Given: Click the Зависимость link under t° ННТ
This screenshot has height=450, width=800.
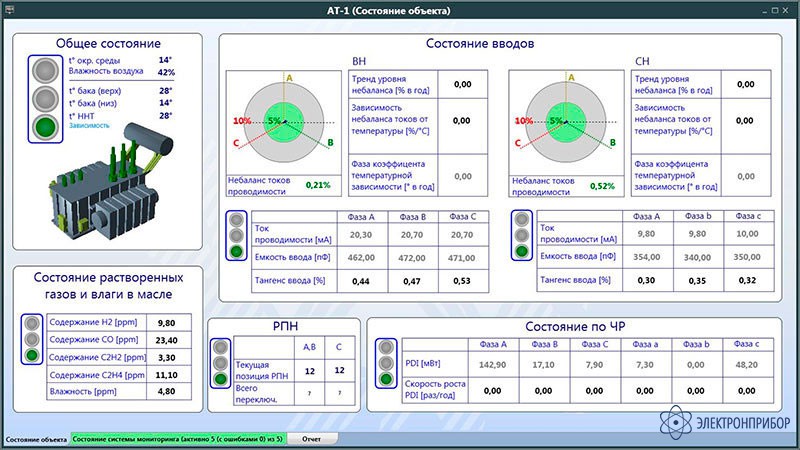Looking at the screenshot, I should tap(90, 126).
